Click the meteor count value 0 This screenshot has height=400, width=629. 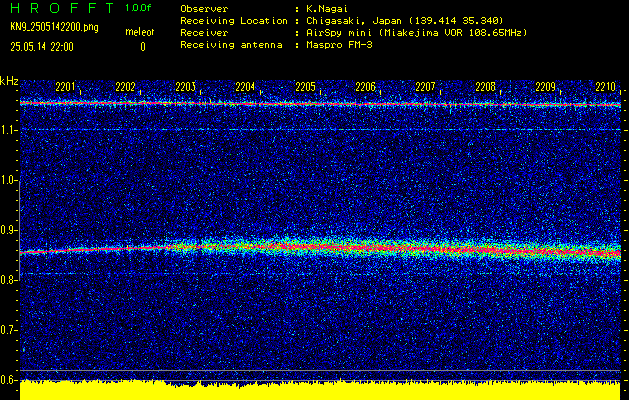(143, 47)
